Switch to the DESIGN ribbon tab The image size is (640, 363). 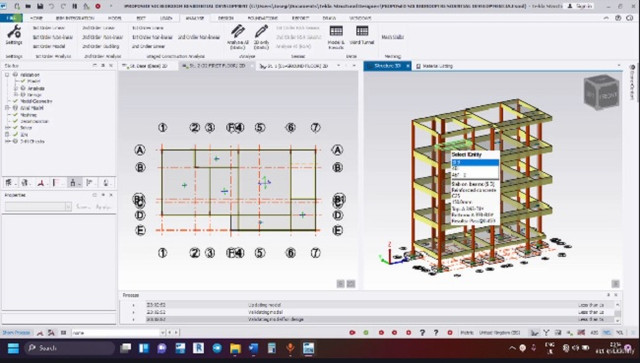point(226,18)
